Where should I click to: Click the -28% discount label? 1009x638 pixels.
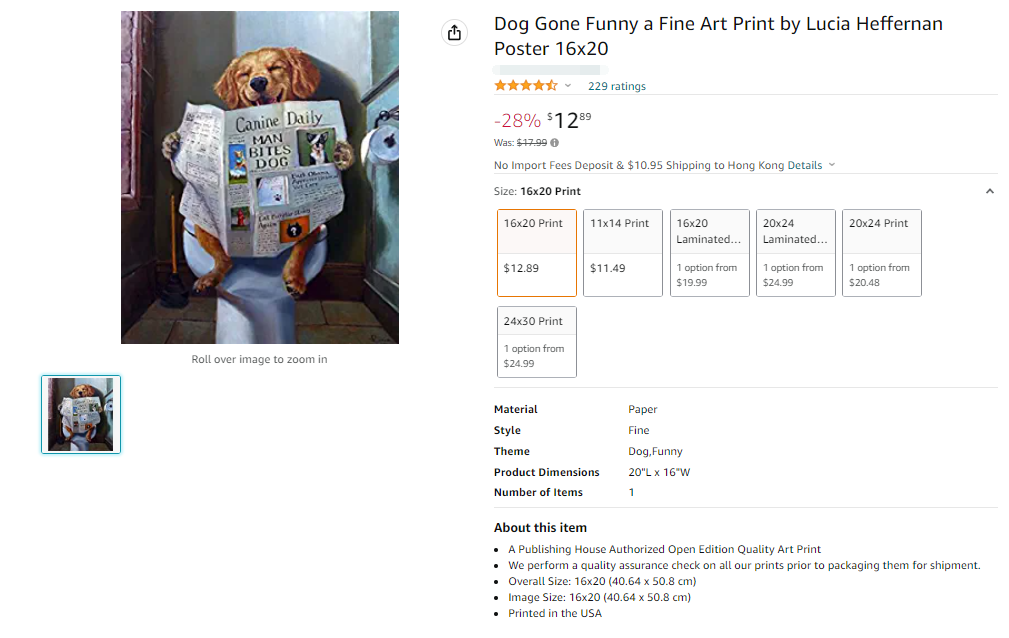pos(517,121)
